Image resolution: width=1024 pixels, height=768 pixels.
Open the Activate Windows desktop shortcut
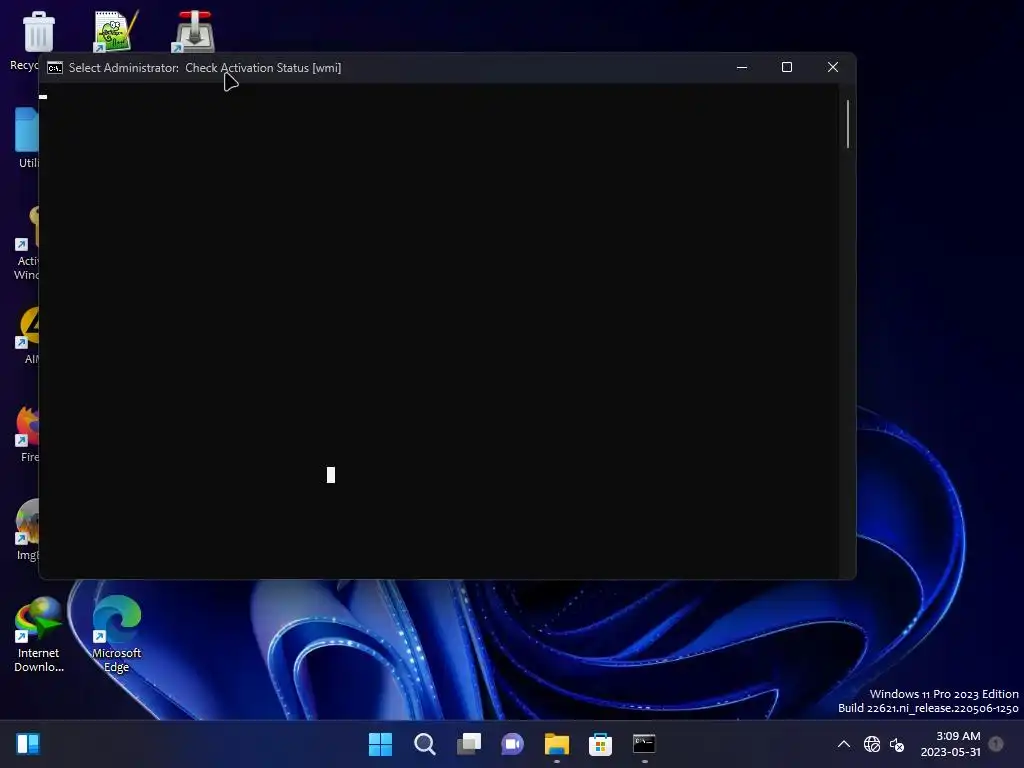pos(27,243)
